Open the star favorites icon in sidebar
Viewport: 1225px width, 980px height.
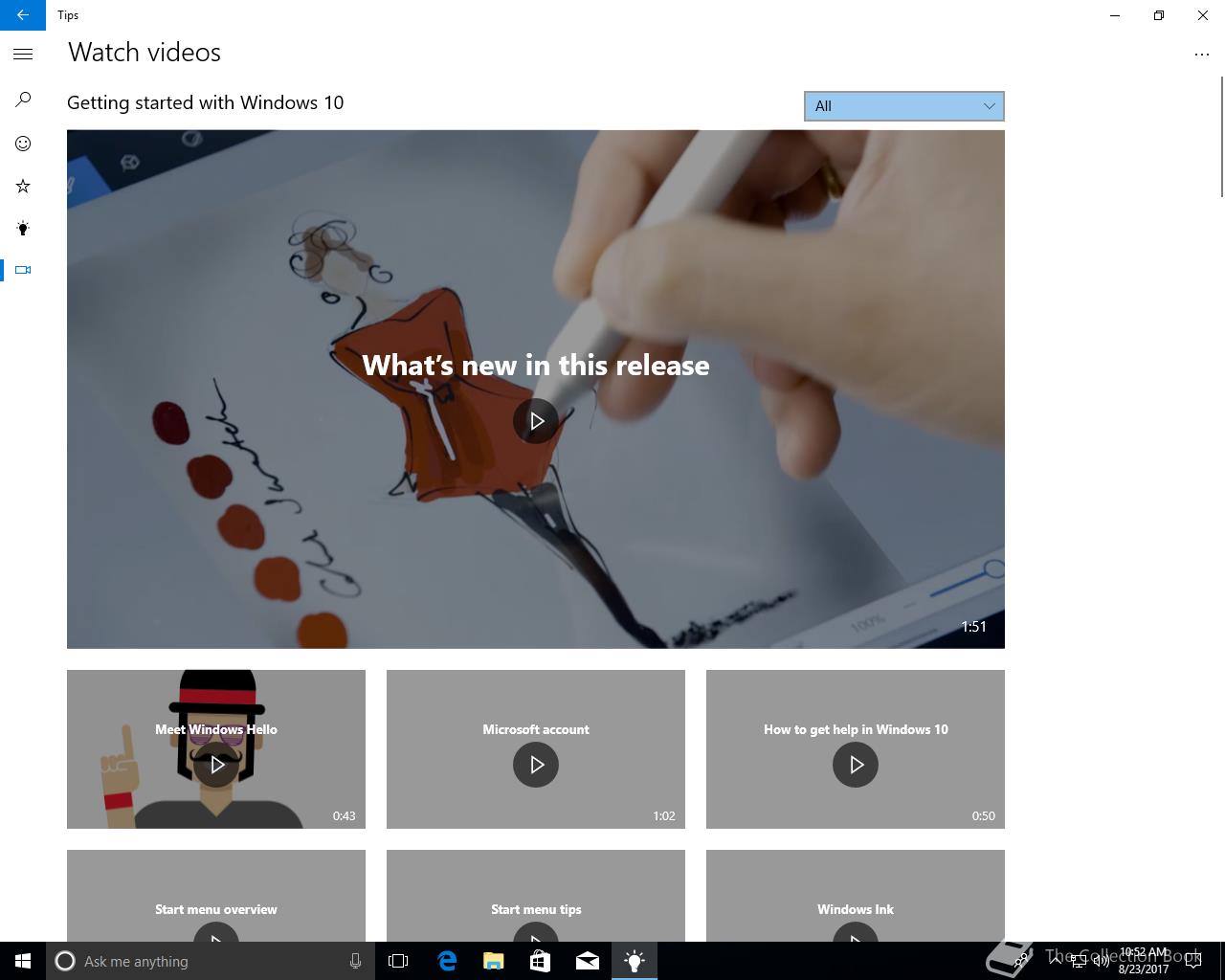(23, 186)
